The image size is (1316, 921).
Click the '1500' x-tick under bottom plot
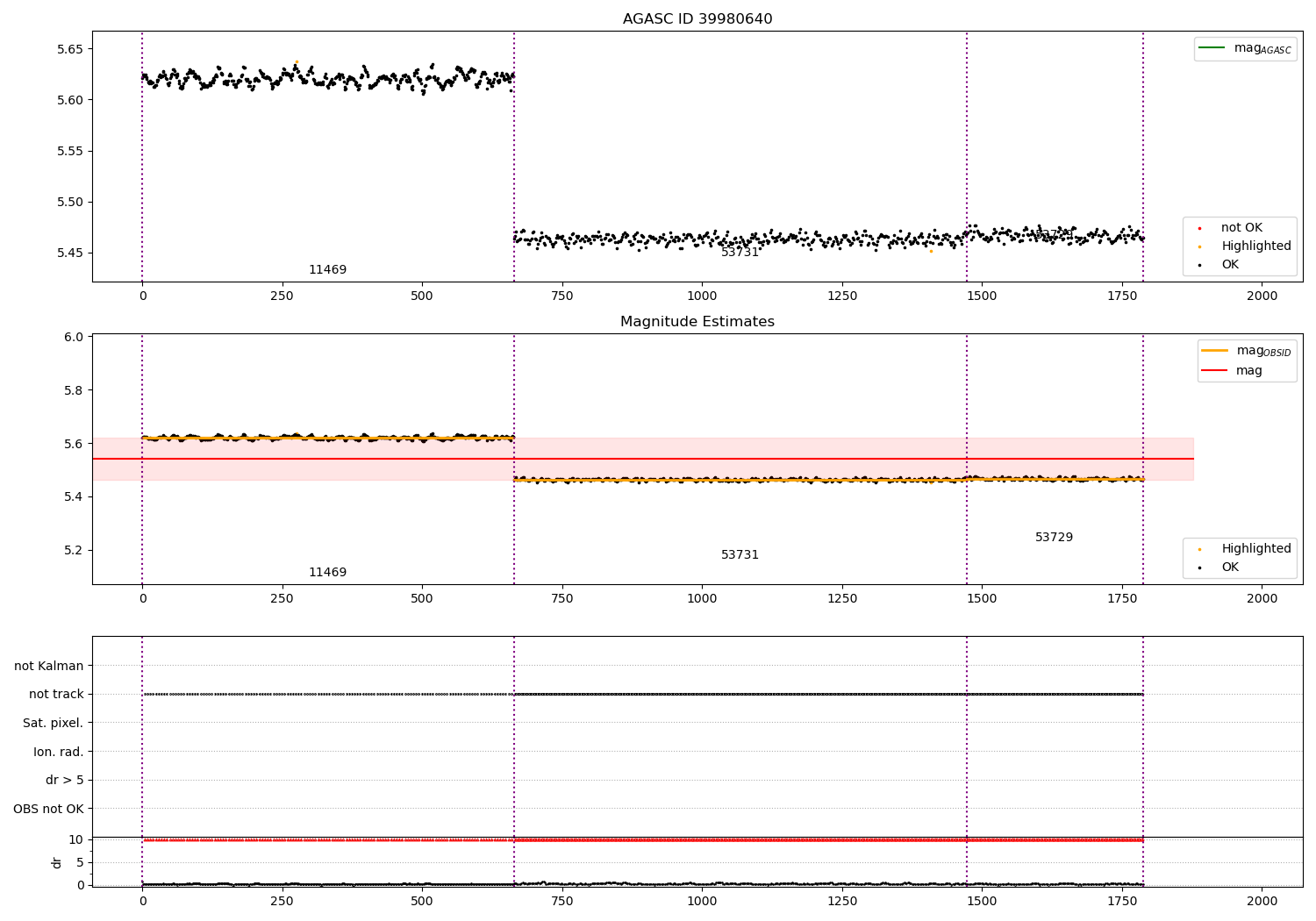click(982, 901)
